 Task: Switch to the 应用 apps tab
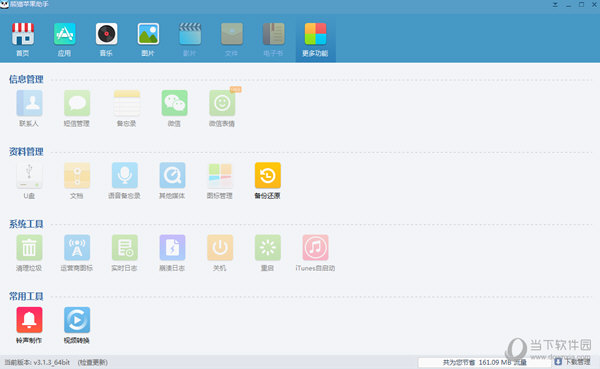click(x=64, y=39)
